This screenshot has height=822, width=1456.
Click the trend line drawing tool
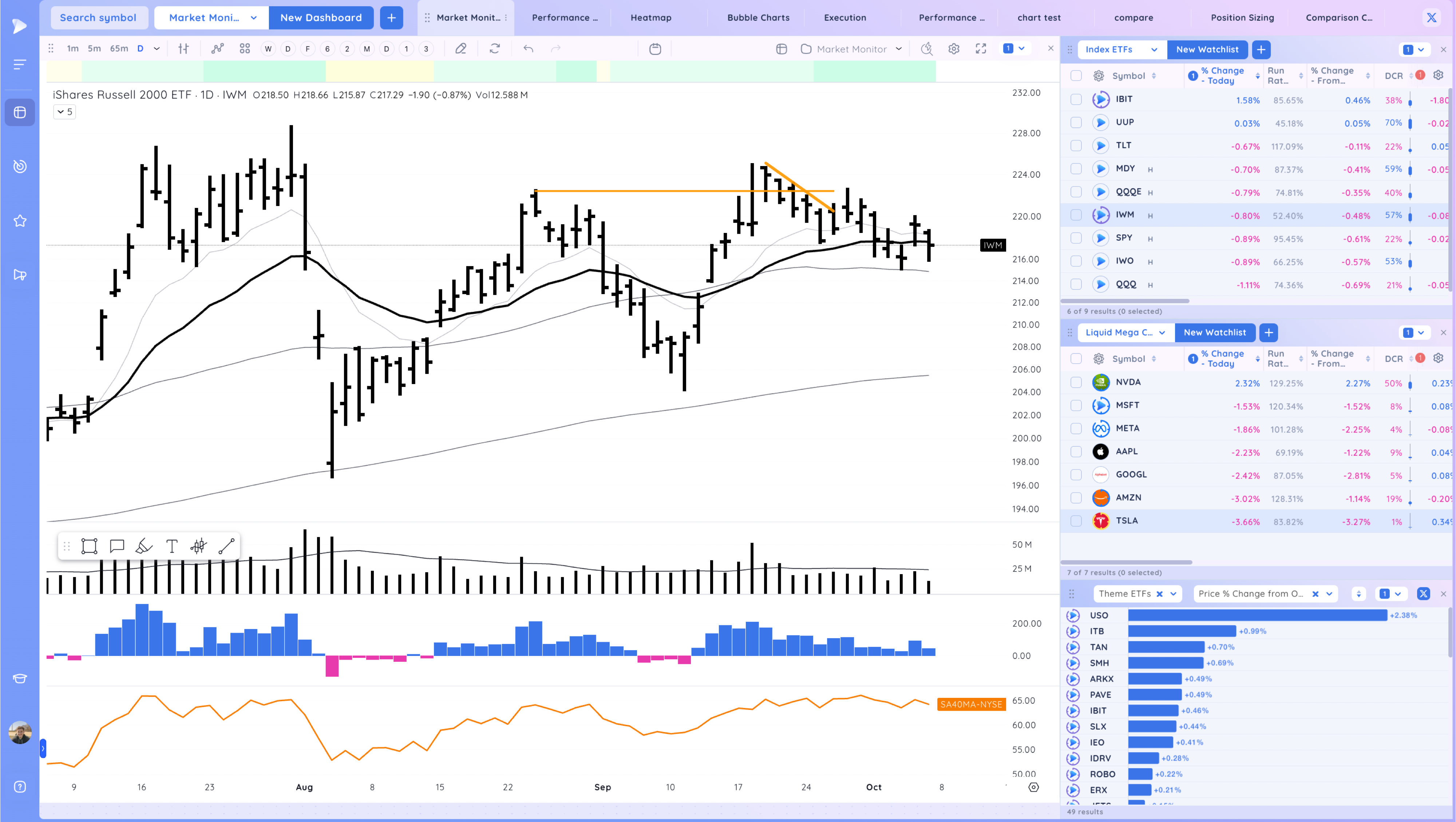(226, 546)
